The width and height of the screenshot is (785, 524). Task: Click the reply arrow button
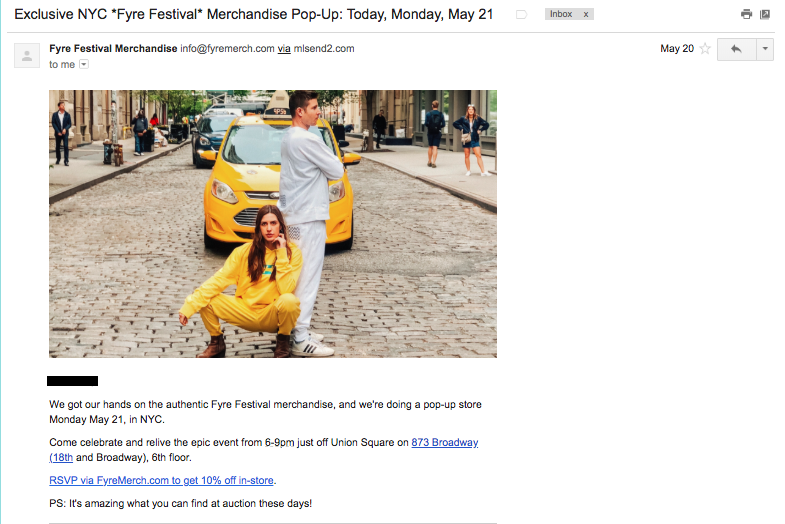pyautogui.click(x=736, y=49)
